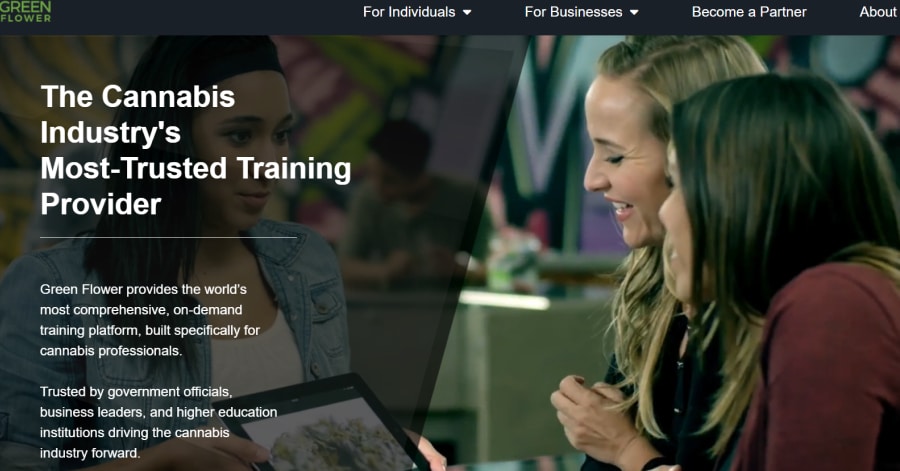Viewport: 900px width, 471px height.
Task: Click the Green Flower logo
Action: pyautogui.click(x=25, y=11)
